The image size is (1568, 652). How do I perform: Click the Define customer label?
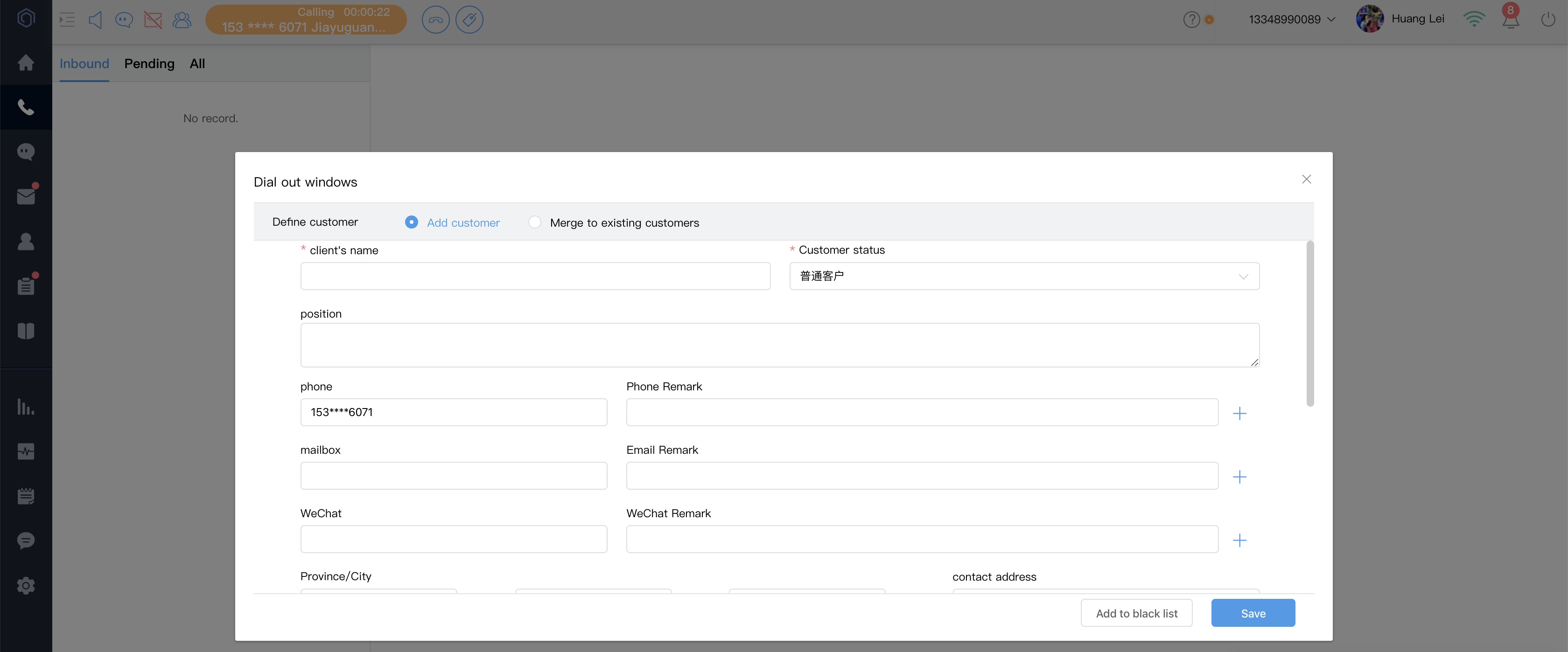[x=315, y=222]
